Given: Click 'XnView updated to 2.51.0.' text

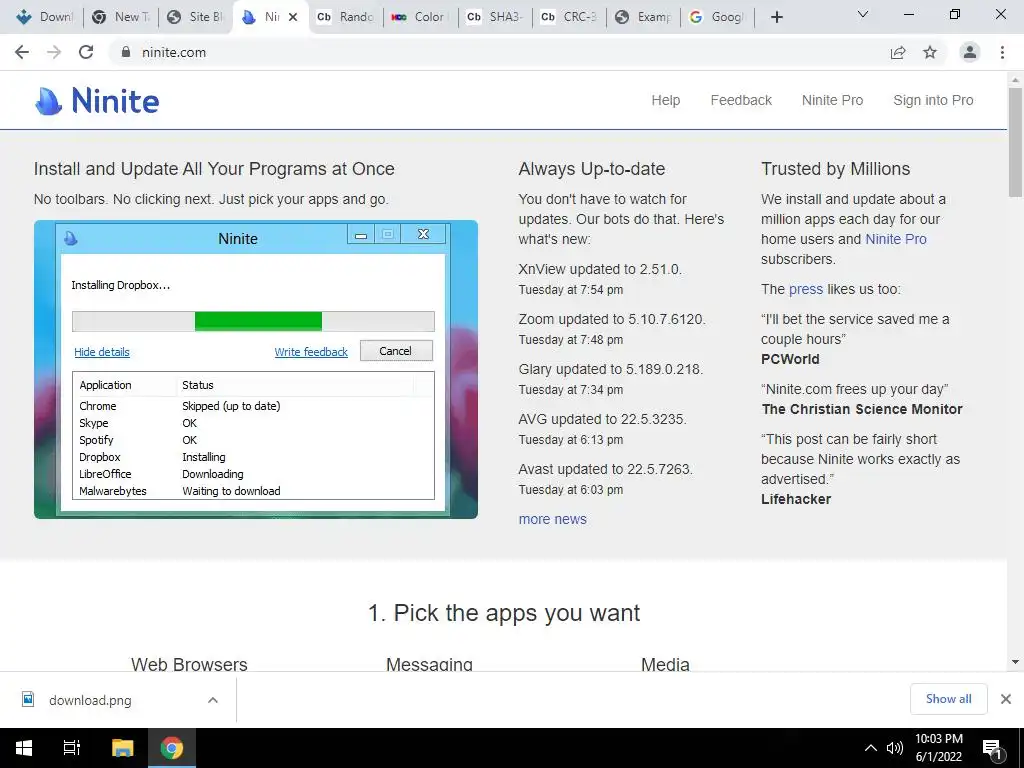Looking at the screenshot, I should coord(600,269).
